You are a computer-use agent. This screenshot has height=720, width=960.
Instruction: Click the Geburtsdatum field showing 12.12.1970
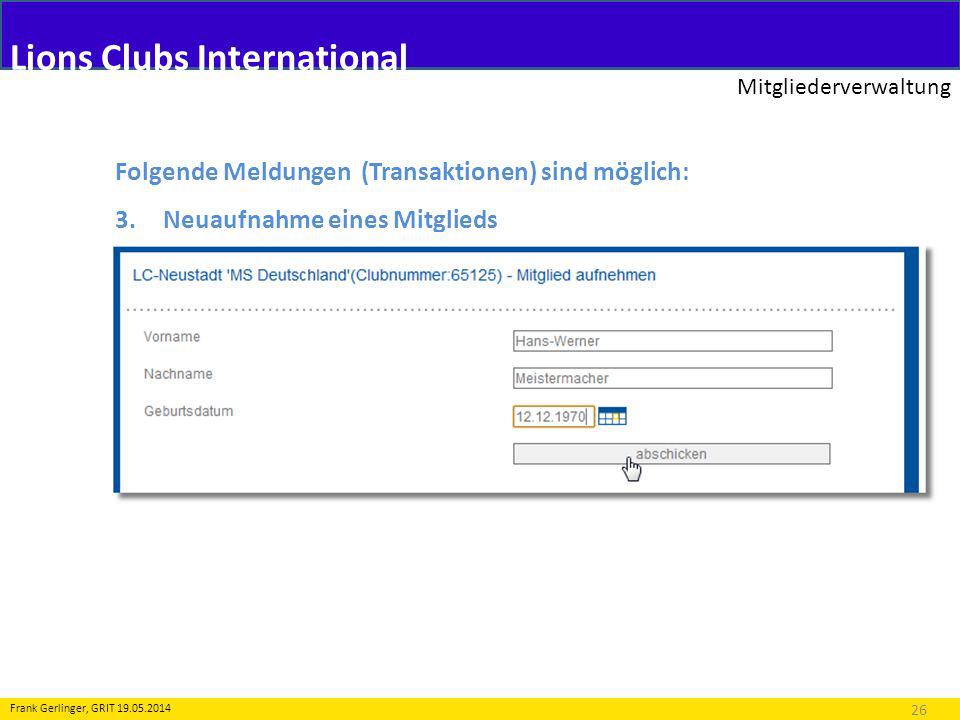pos(553,416)
